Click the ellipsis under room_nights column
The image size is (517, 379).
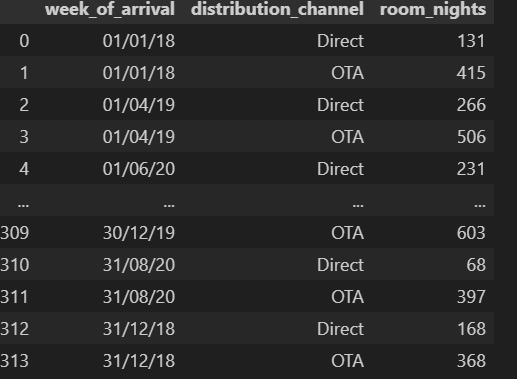click(480, 205)
